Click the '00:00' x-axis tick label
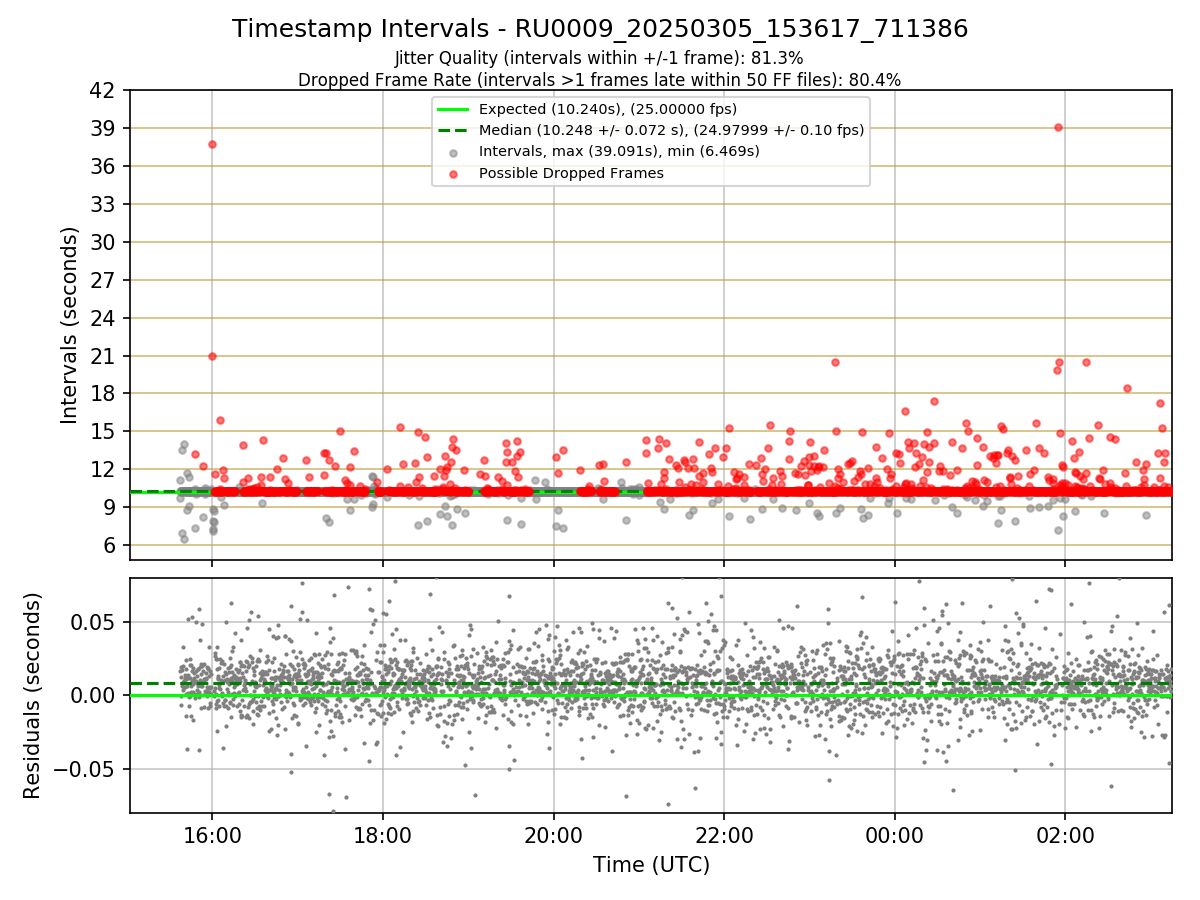 click(x=895, y=834)
